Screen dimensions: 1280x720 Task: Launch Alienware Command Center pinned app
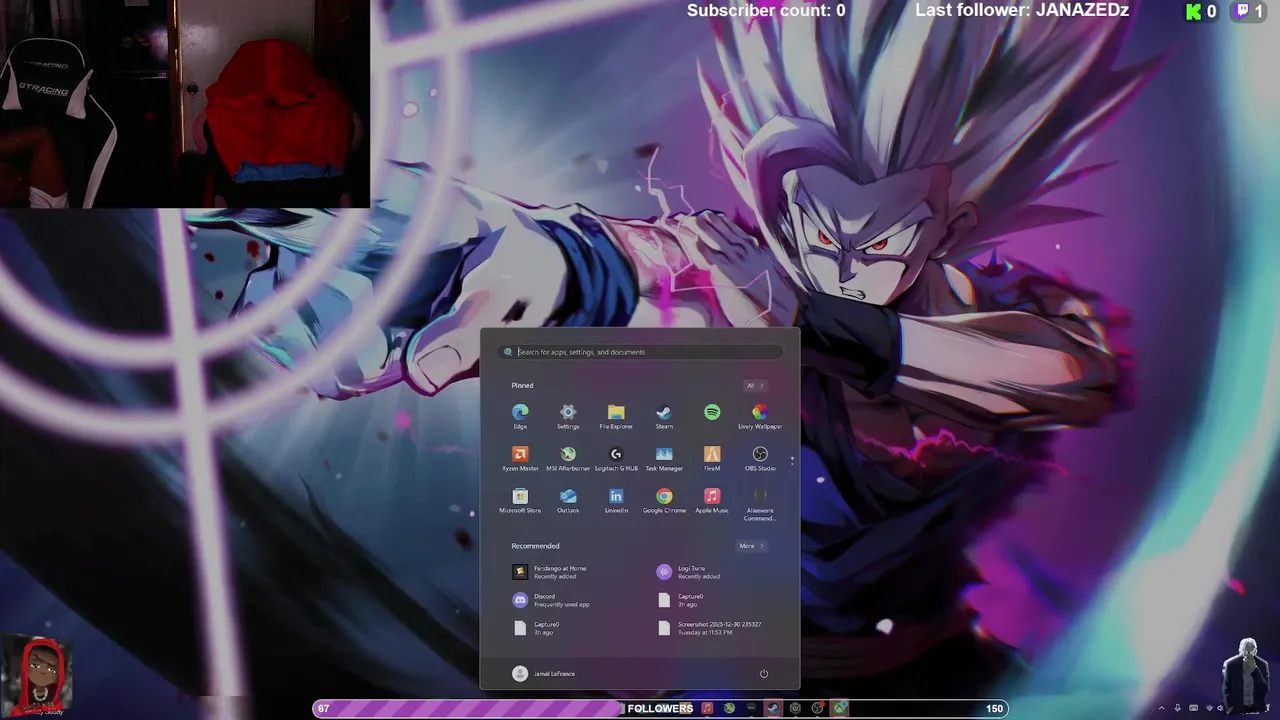[x=760, y=504]
